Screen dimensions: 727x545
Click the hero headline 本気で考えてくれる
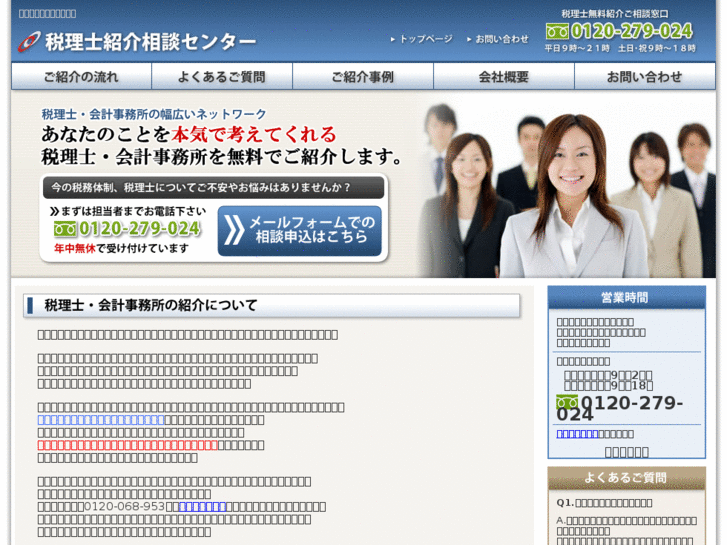254,135
